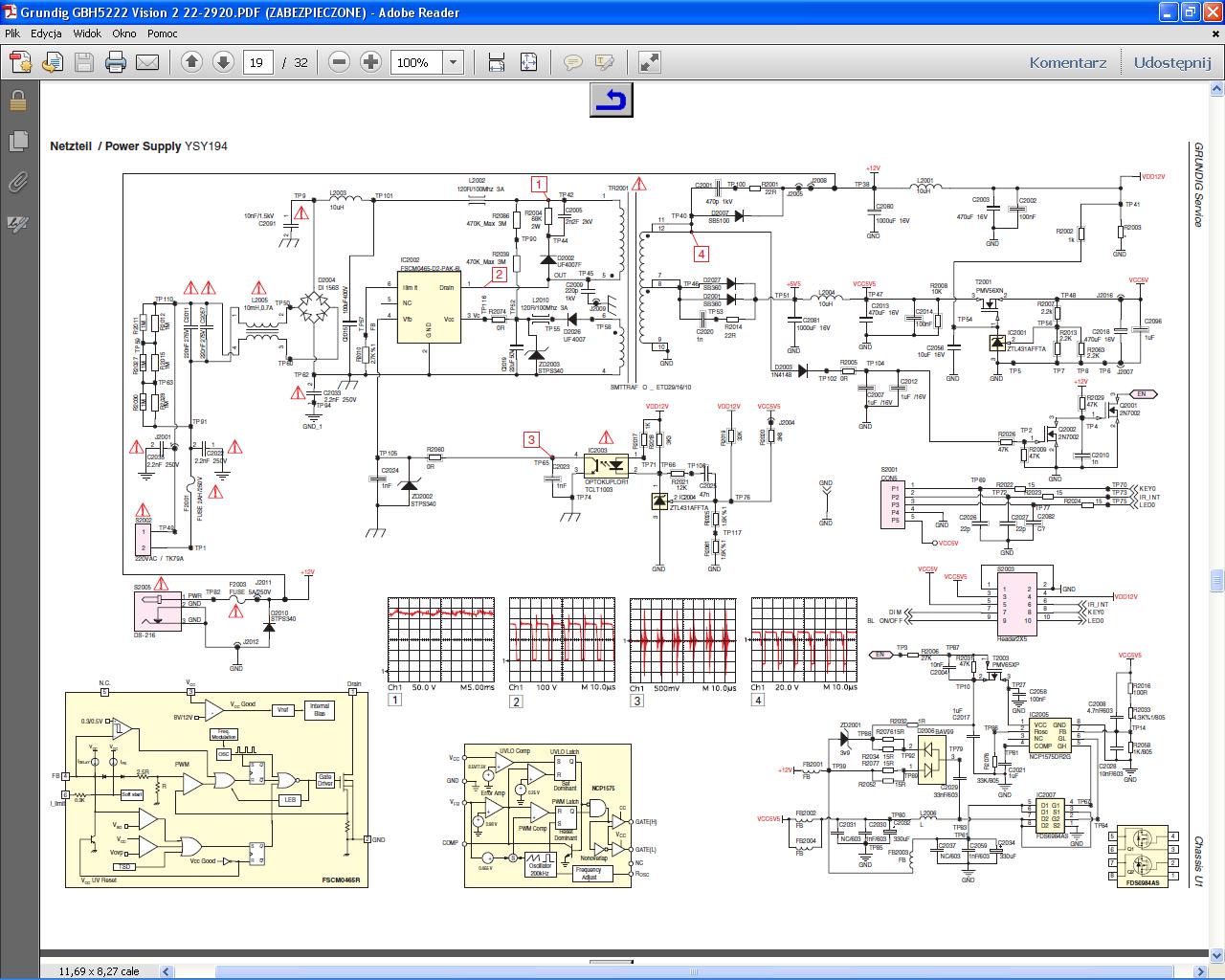Click the 'FSCM0465R' block diagram label

click(x=341, y=879)
